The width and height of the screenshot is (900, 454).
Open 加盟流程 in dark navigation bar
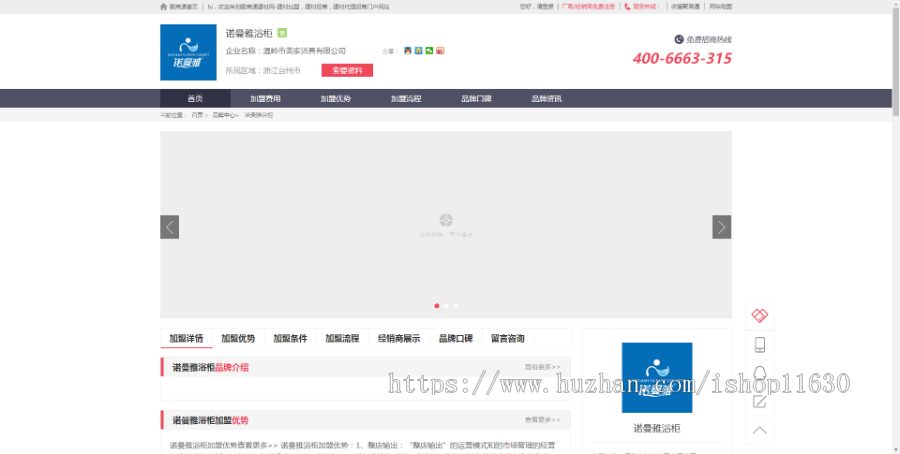point(406,99)
